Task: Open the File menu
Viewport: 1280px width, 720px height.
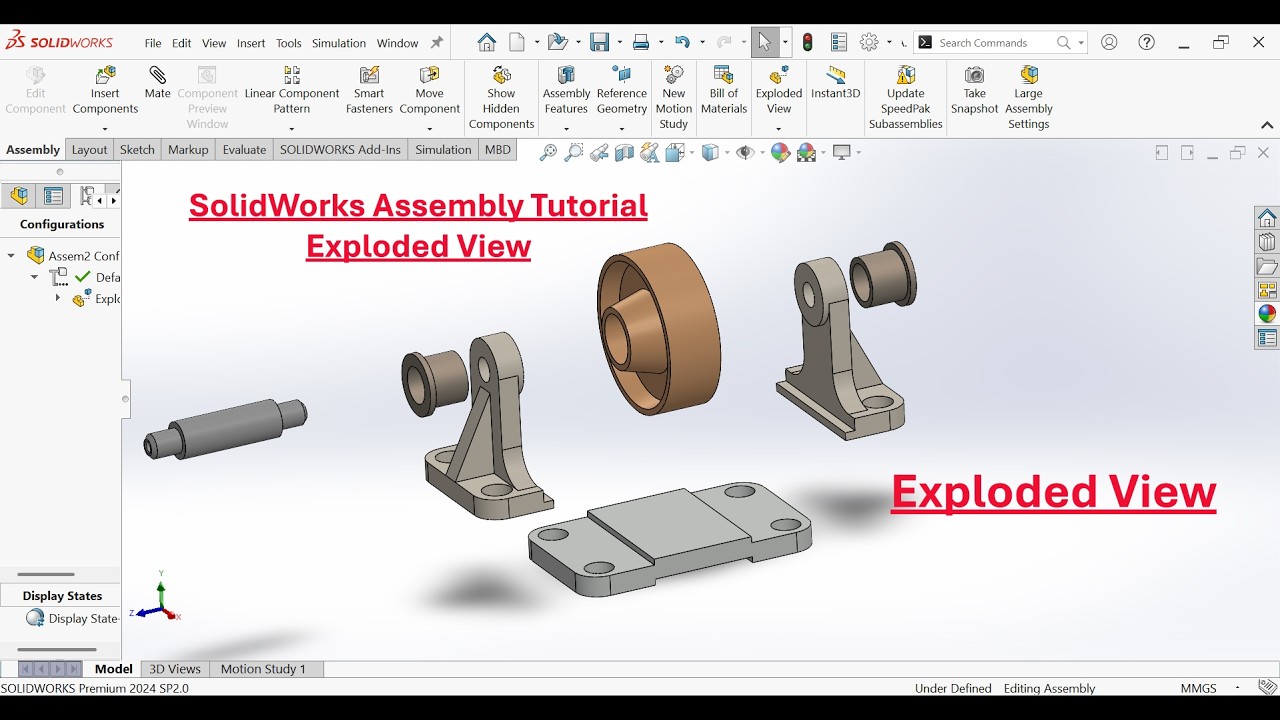Action: click(153, 43)
